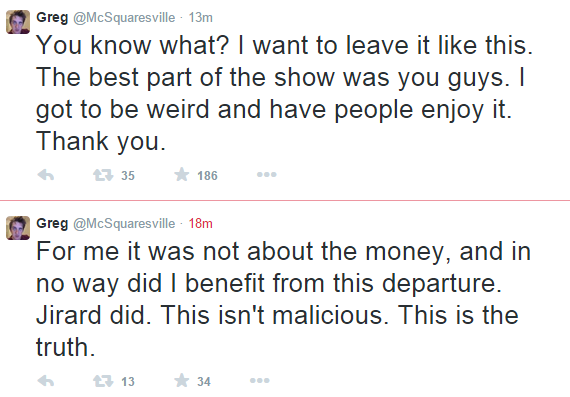Expand the tweet about the best part of the show

pyautogui.click(x=285, y=93)
